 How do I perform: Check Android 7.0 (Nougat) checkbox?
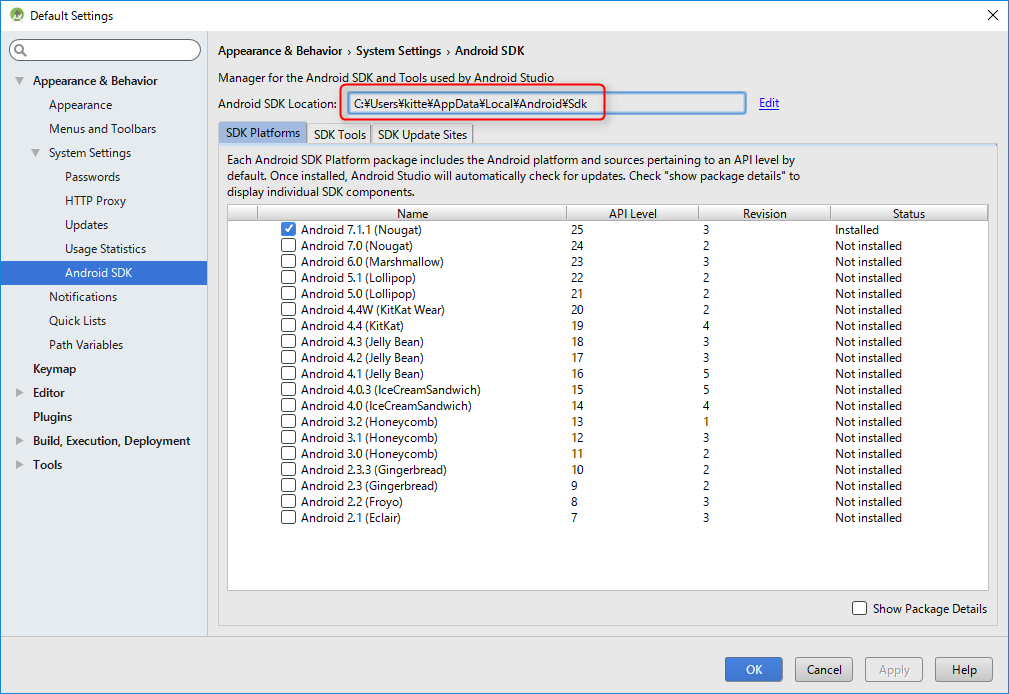[288, 245]
